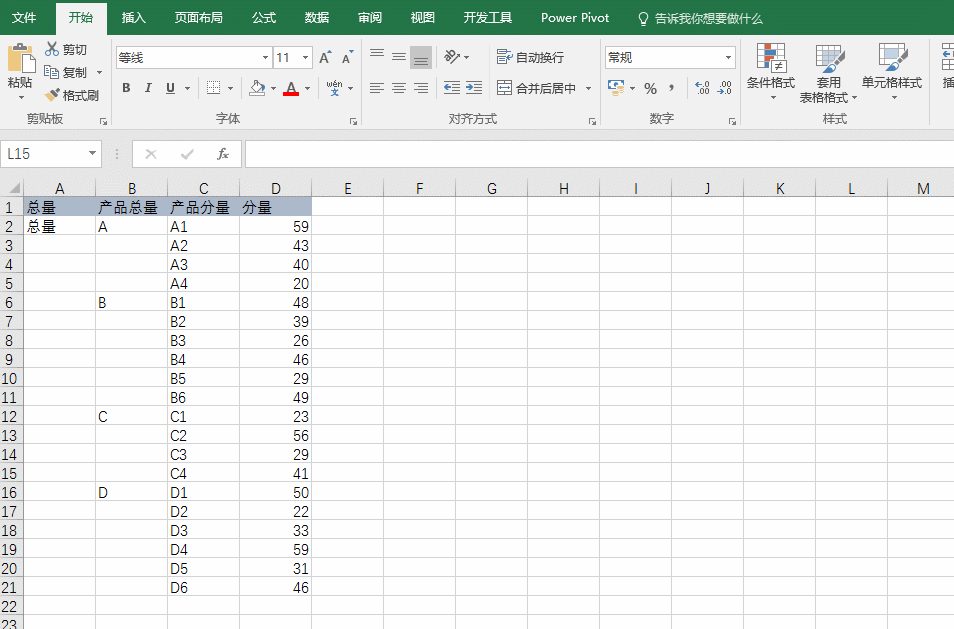
Task: Click the 条件格式 conditional formatting button
Action: click(770, 72)
